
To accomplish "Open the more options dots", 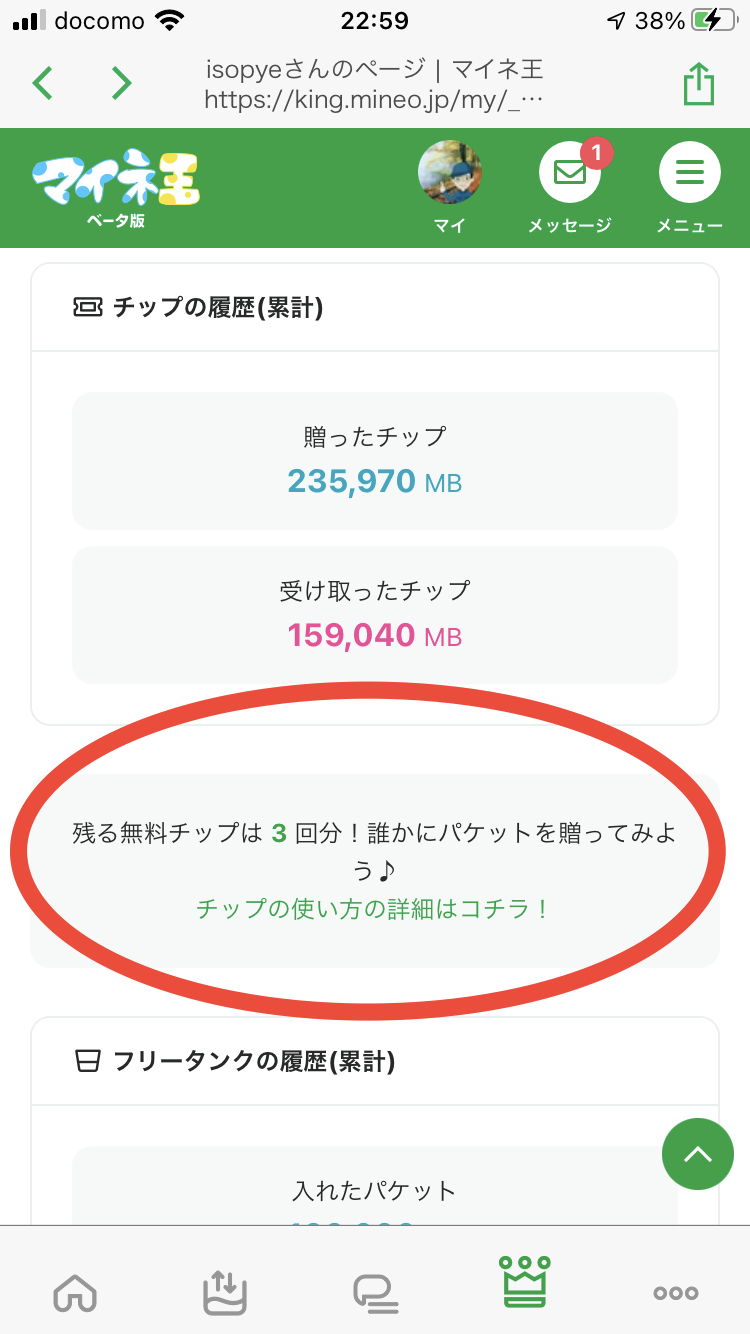I will 675,1292.
